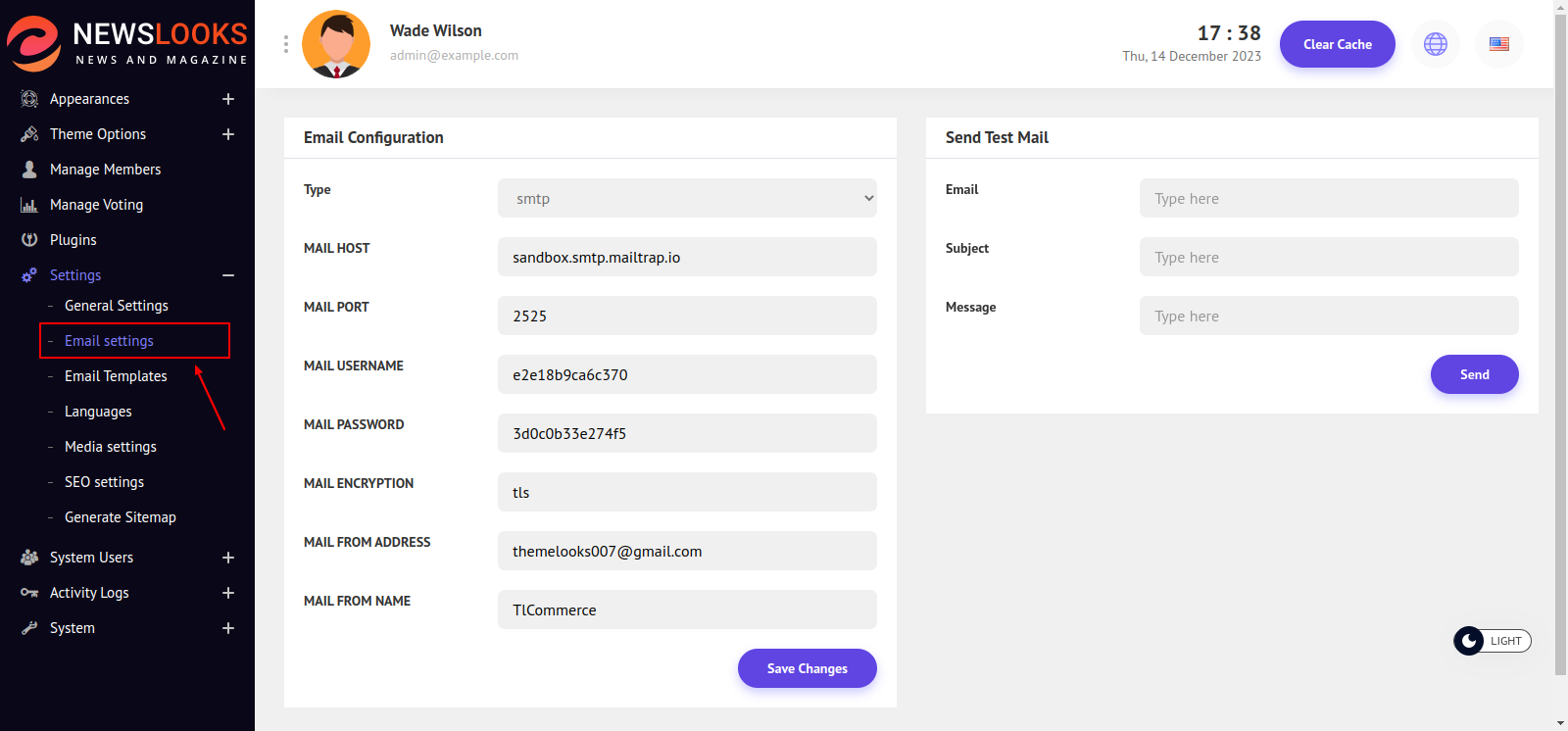This screenshot has width=1568, height=731.
Task: Toggle the LIGHT dark mode switch
Action: click(1491, 641)
